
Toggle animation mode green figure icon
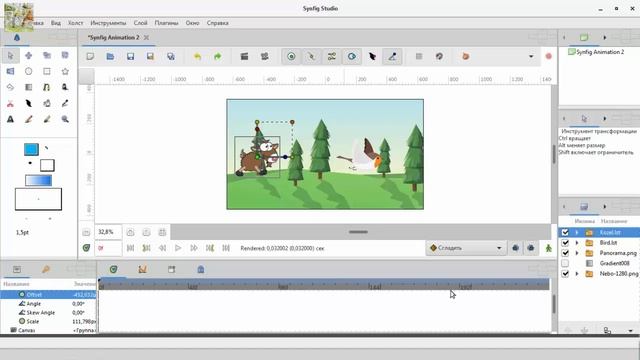[x=549, y=248]
